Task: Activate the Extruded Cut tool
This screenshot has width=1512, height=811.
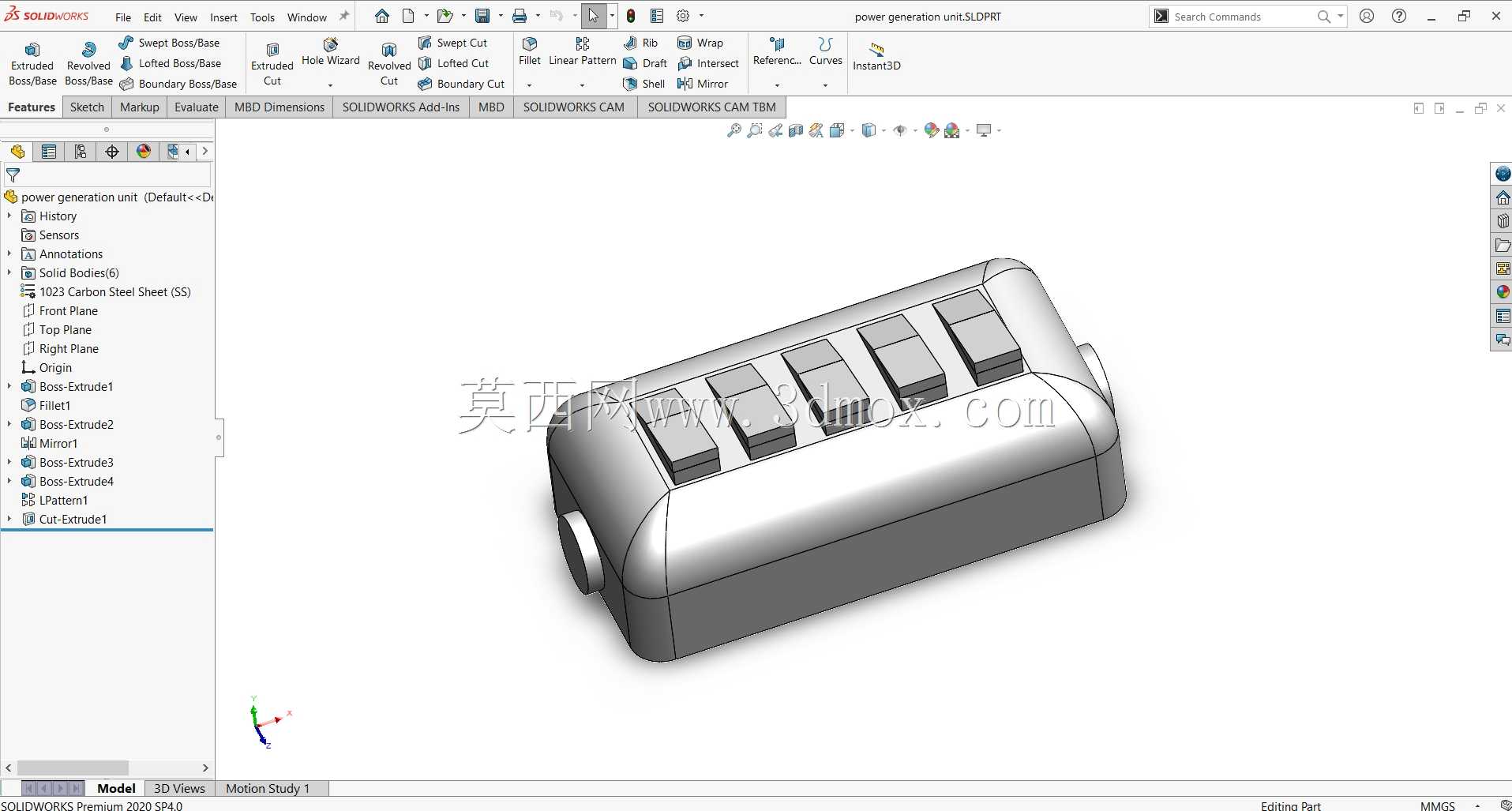Action: pos(272,63)
